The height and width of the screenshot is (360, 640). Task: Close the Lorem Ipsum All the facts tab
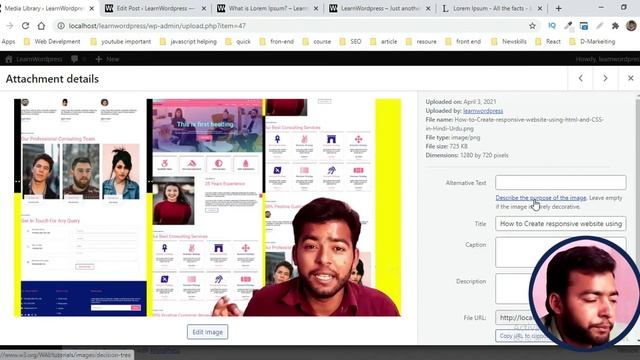pos(540,8)
